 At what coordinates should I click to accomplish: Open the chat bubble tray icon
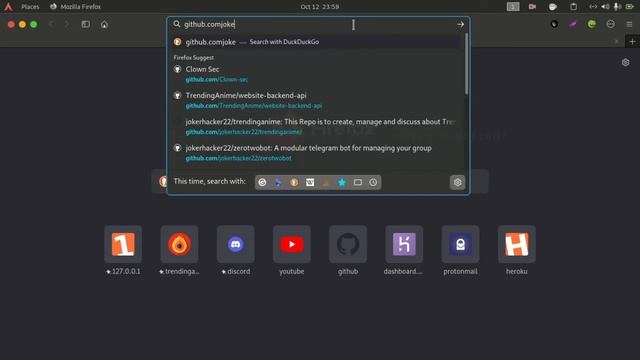coord(553,7)
